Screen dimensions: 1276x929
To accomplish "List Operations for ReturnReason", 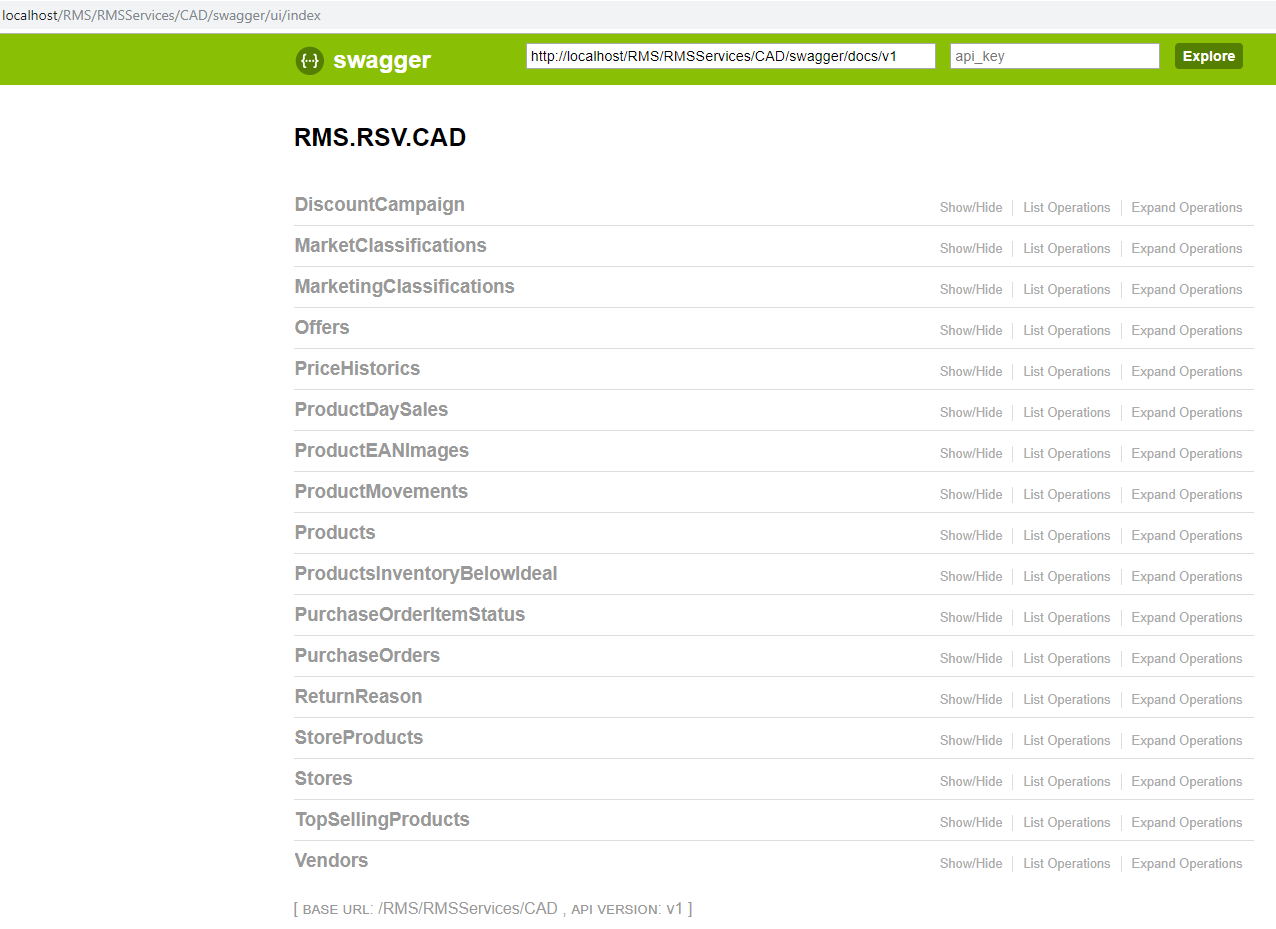I will [1066, 700].
